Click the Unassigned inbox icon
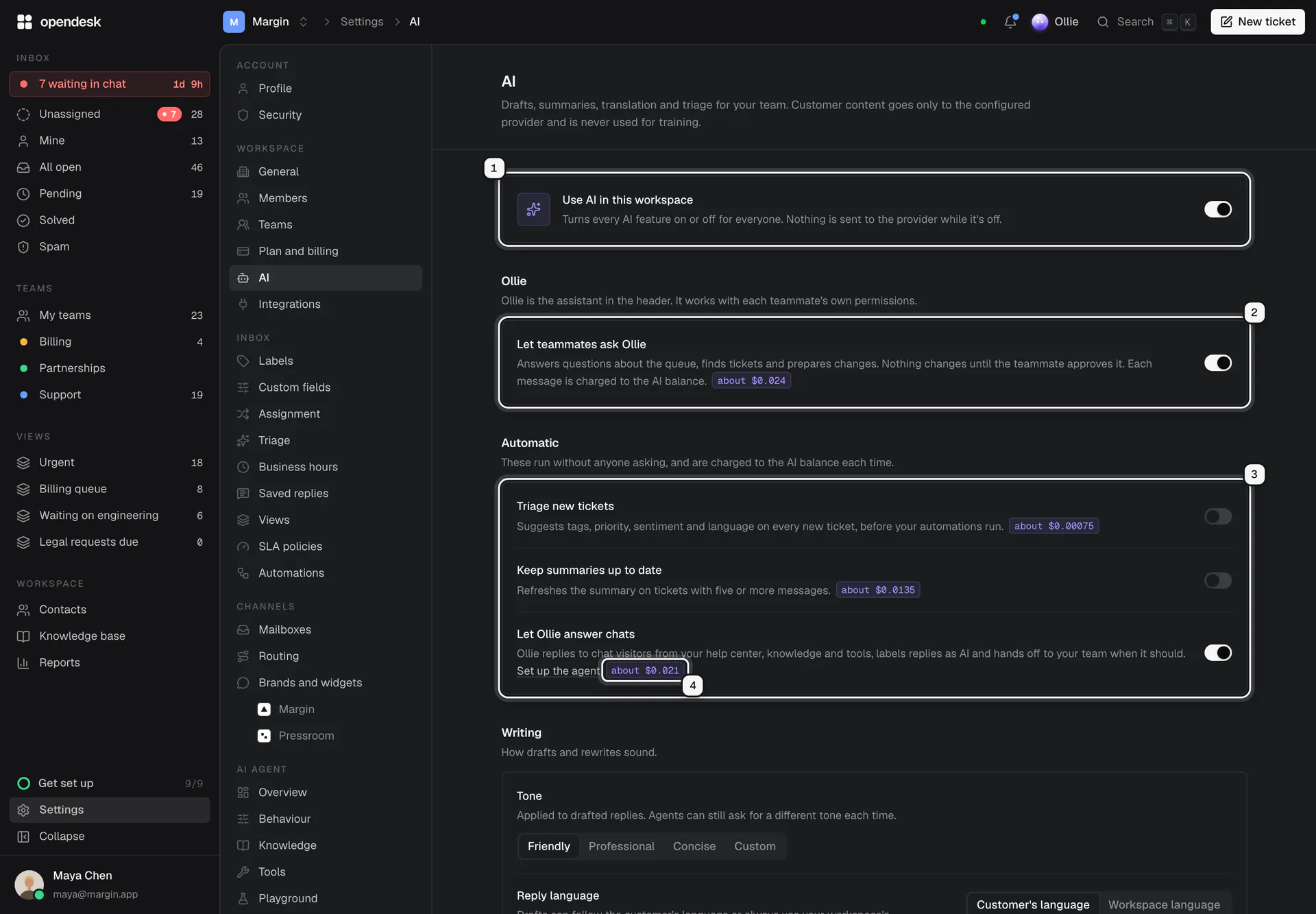Image resolution: width=1316 pixels, height=914 pixels. tap(23, 115)
